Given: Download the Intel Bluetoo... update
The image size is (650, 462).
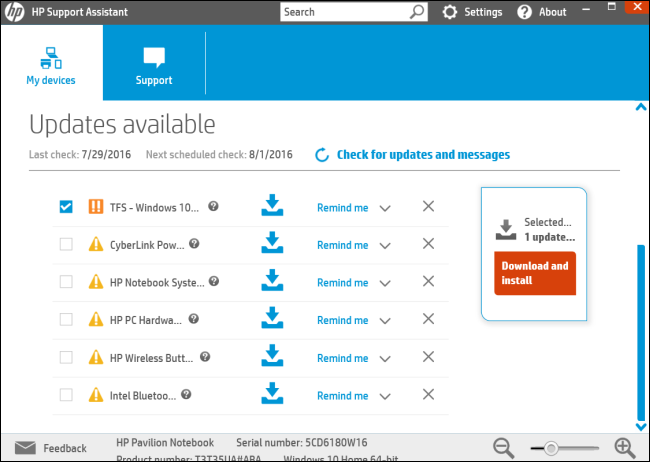Looking at the screenshot, I should point(272,394).
